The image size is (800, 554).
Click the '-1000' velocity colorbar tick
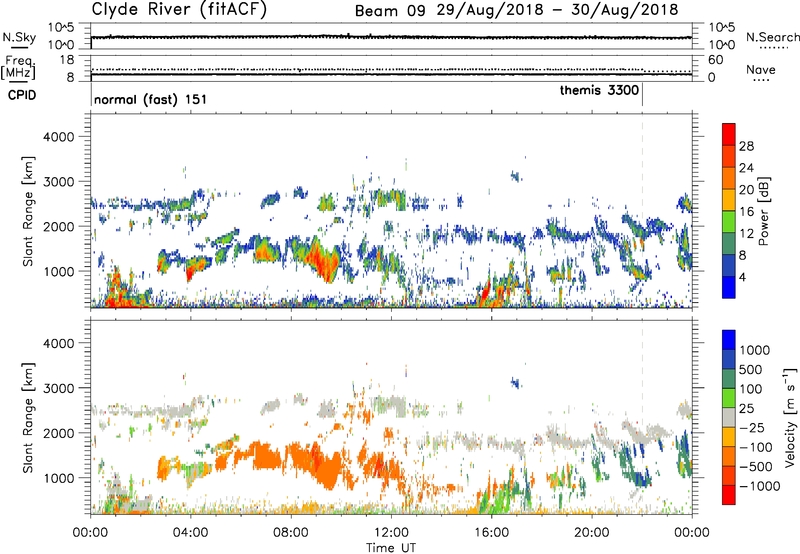pyautogui.click(x=760, y=486)
